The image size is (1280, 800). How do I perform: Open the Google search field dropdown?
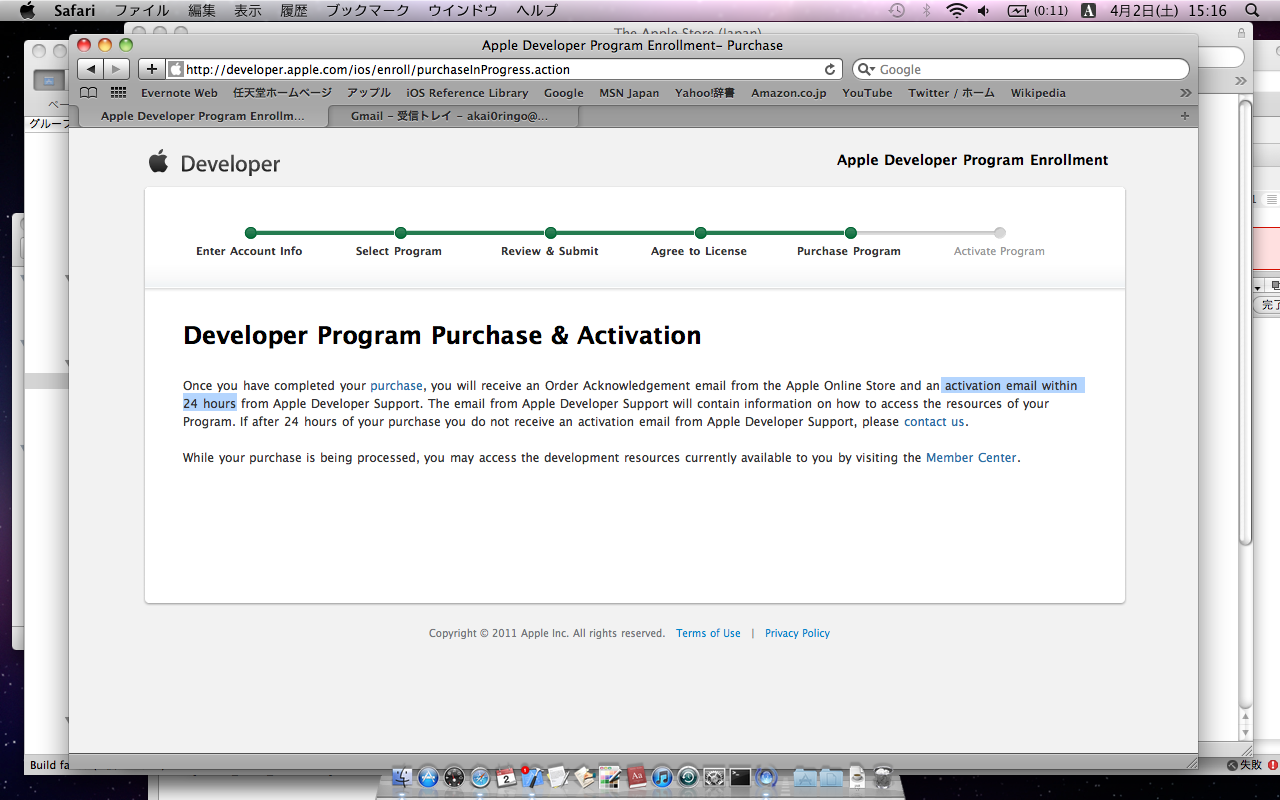coord(866,70)
